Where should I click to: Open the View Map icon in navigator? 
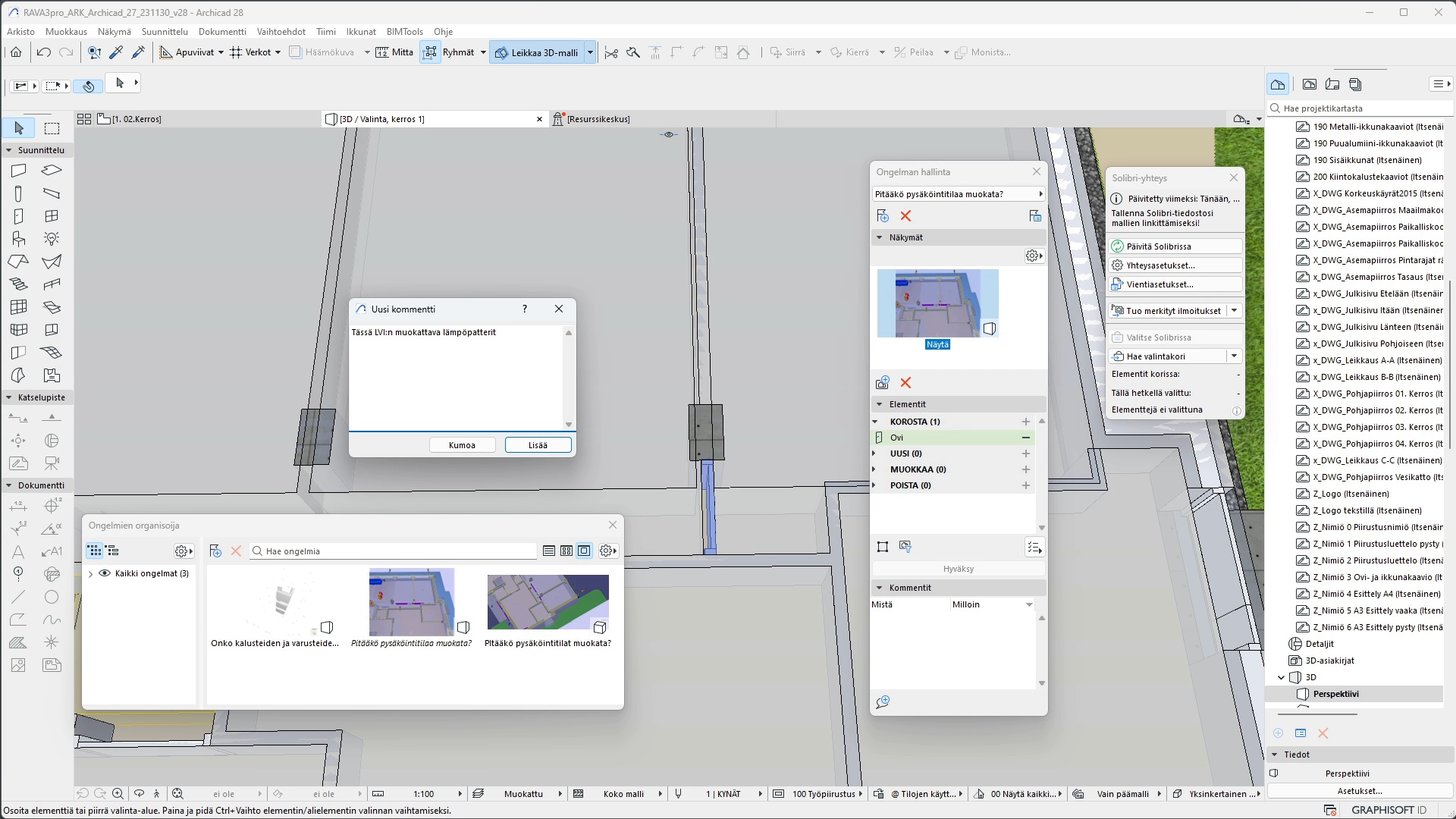coord(1310,84)
